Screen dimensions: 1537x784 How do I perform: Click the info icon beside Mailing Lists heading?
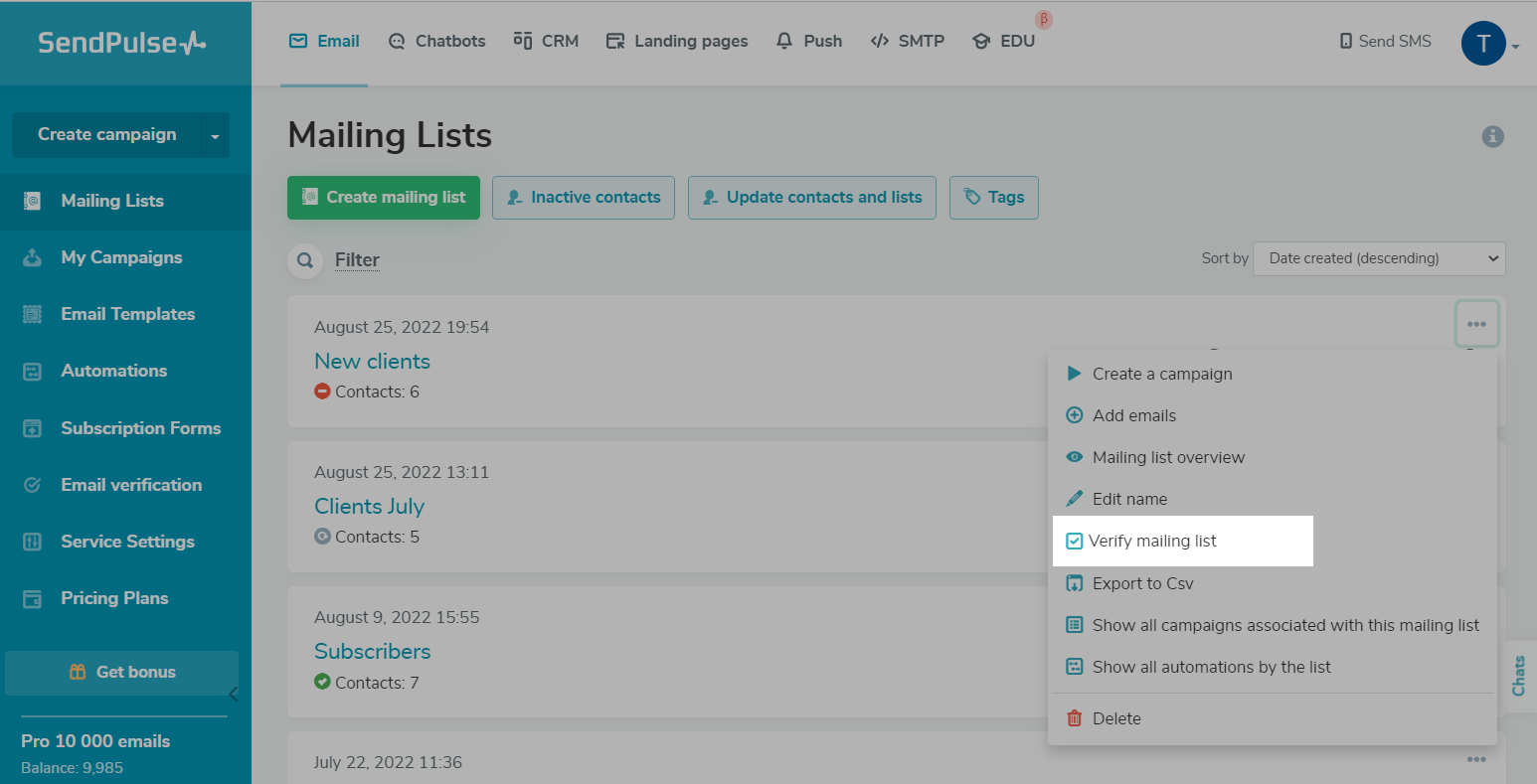(1492, 137)
